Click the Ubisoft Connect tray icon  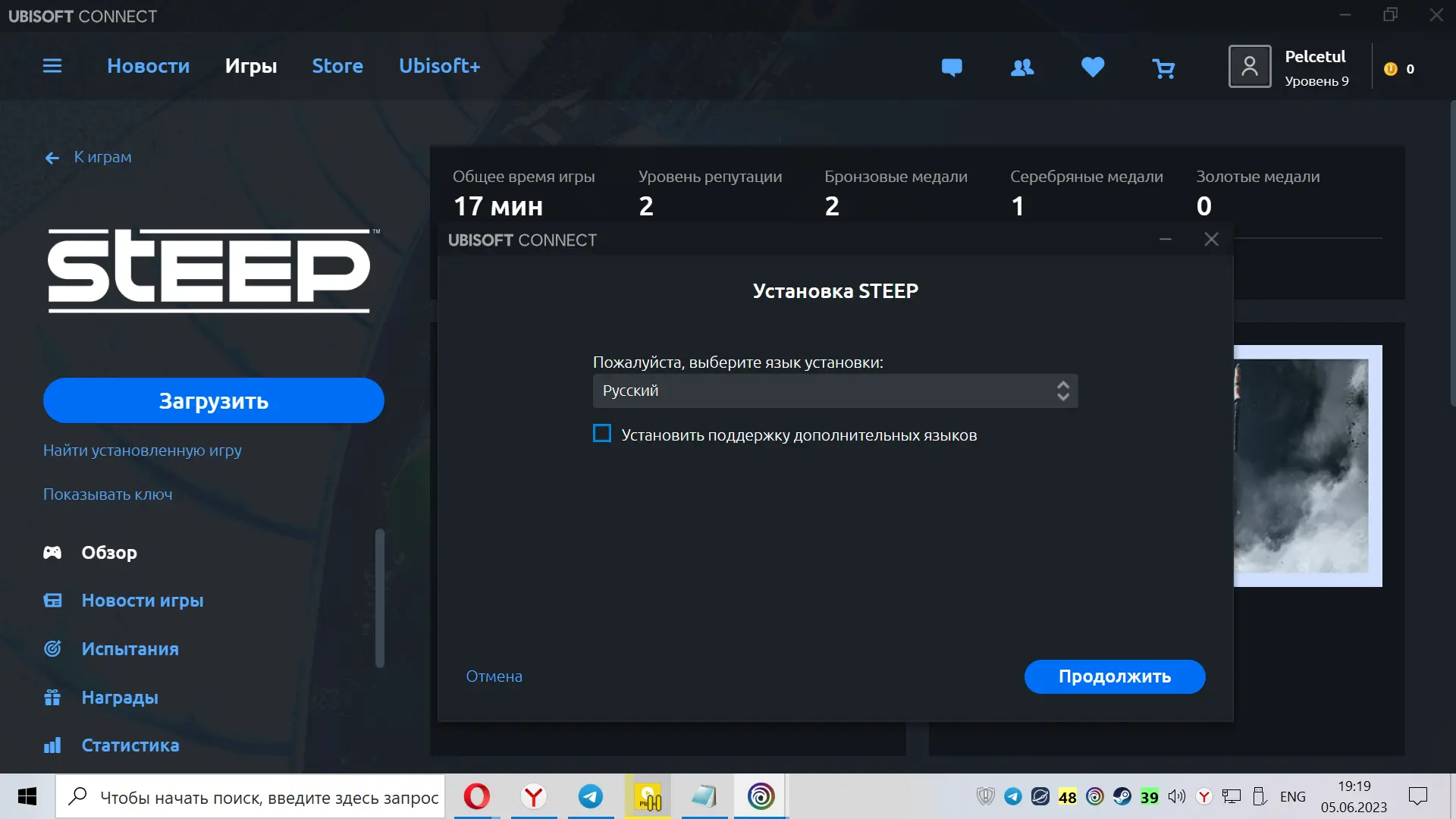pyautogui.click(x=1095, y=796)
